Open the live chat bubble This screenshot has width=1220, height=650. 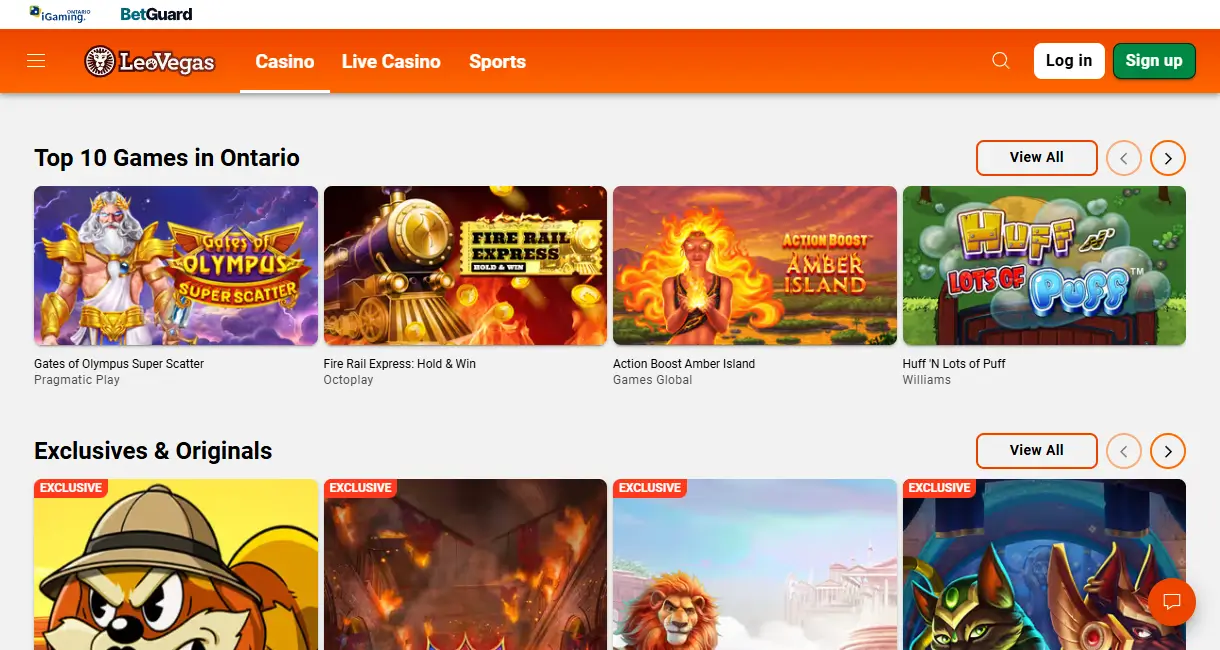click(x=1172, y=602)
